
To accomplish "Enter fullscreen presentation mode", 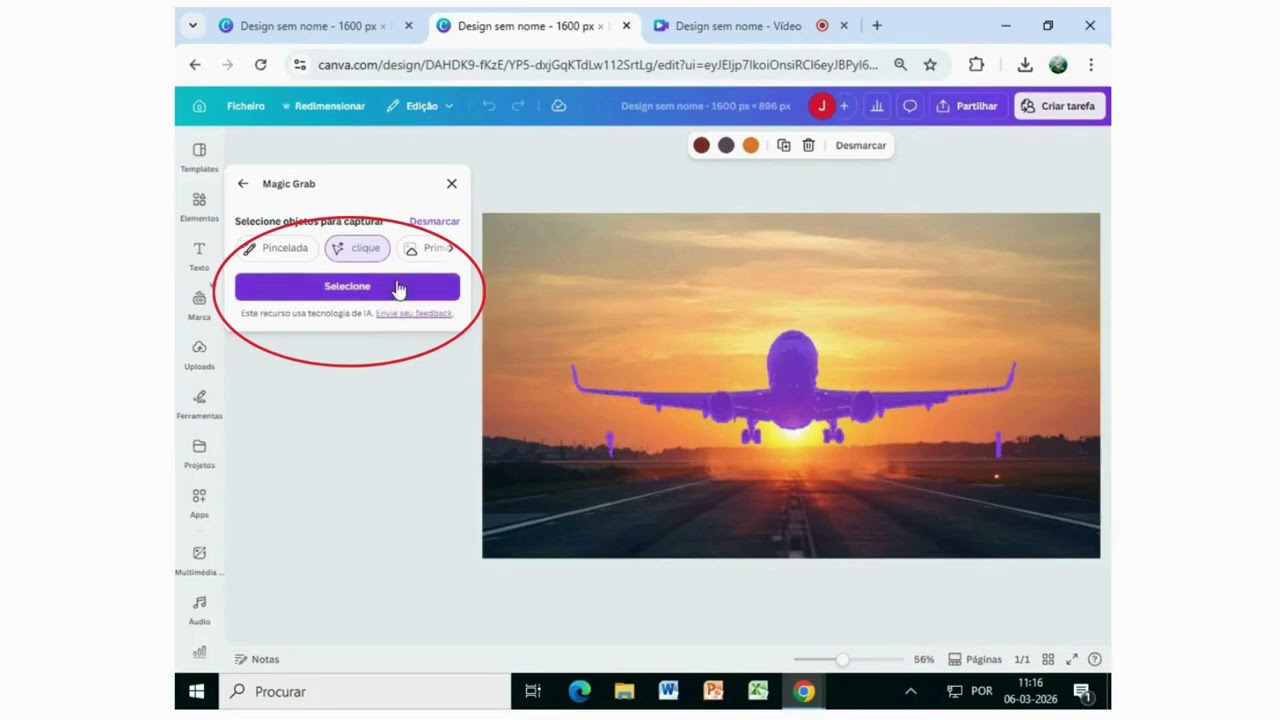I will [1072, 659].
